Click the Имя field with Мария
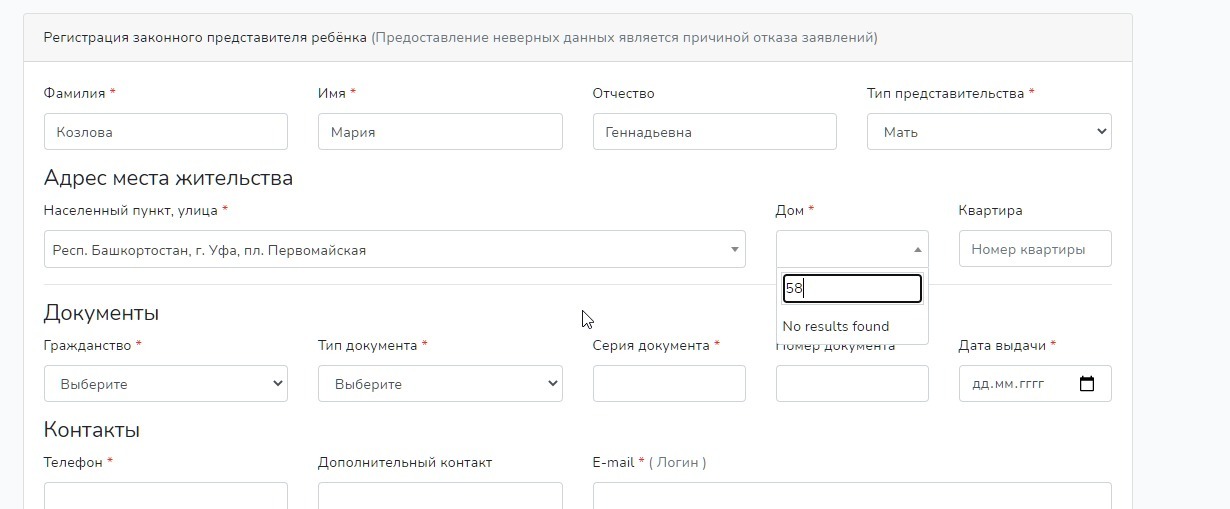 440,132
